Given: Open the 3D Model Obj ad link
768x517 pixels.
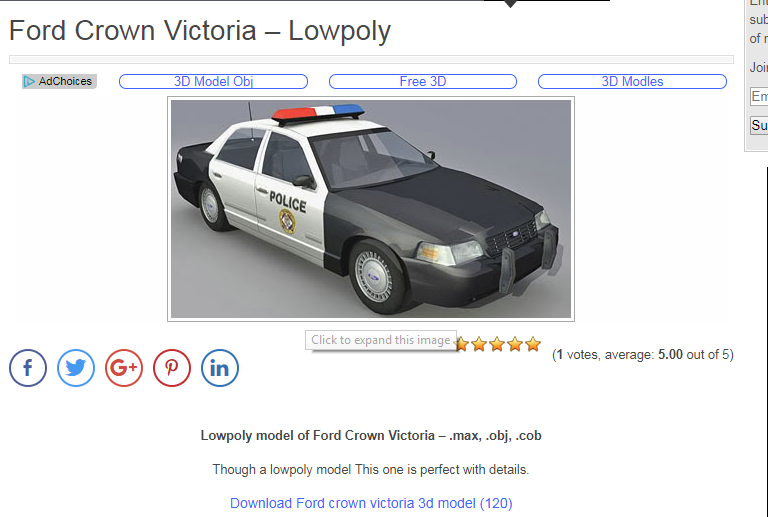Looking at the screenshot, I should click(214, 81).
